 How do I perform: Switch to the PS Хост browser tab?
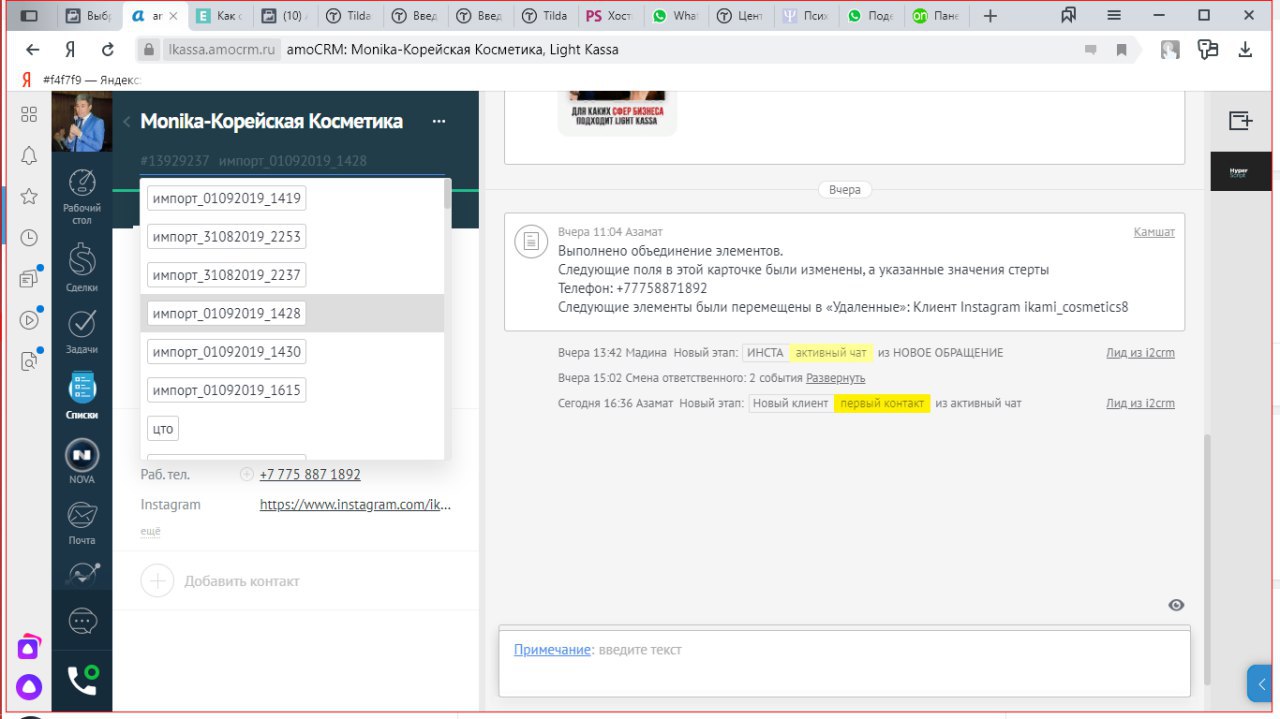coord(608,16)
